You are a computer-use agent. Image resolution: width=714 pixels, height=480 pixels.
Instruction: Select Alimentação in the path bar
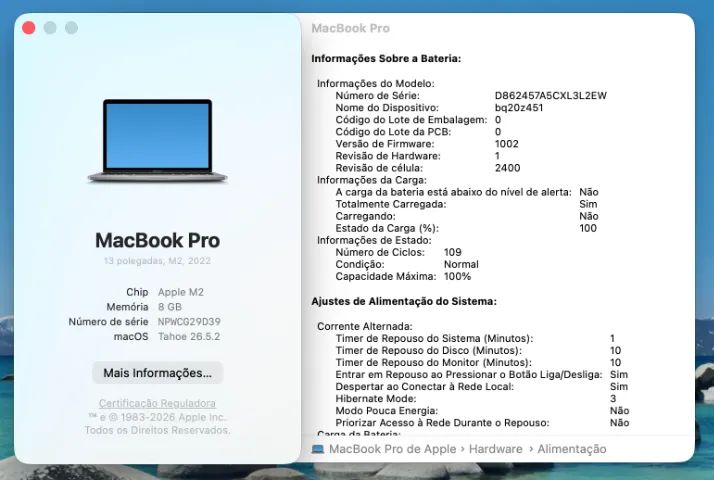(x=572, y=449)
